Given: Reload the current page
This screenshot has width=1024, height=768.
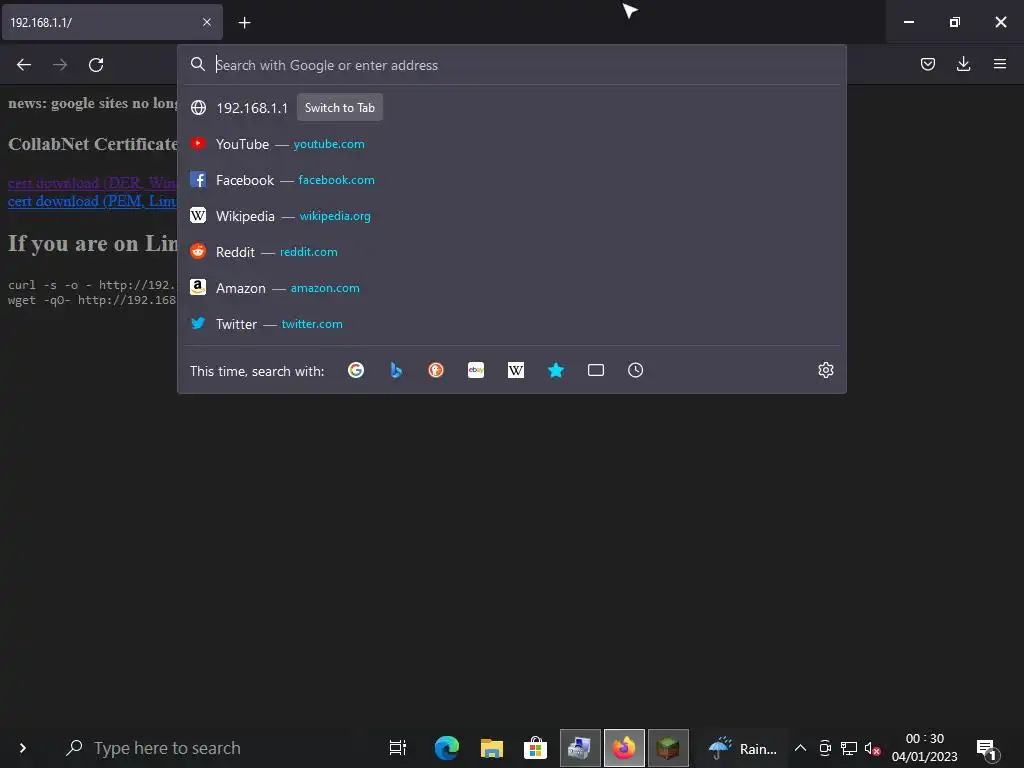Looking at the screenshot, I should (96, 65).
